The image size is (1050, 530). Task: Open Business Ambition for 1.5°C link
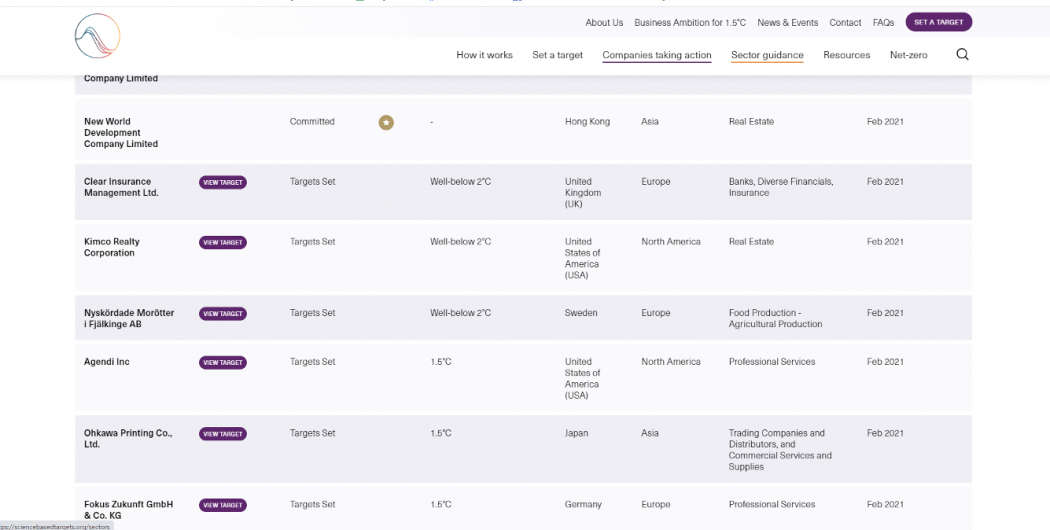[x=690, y=23]
